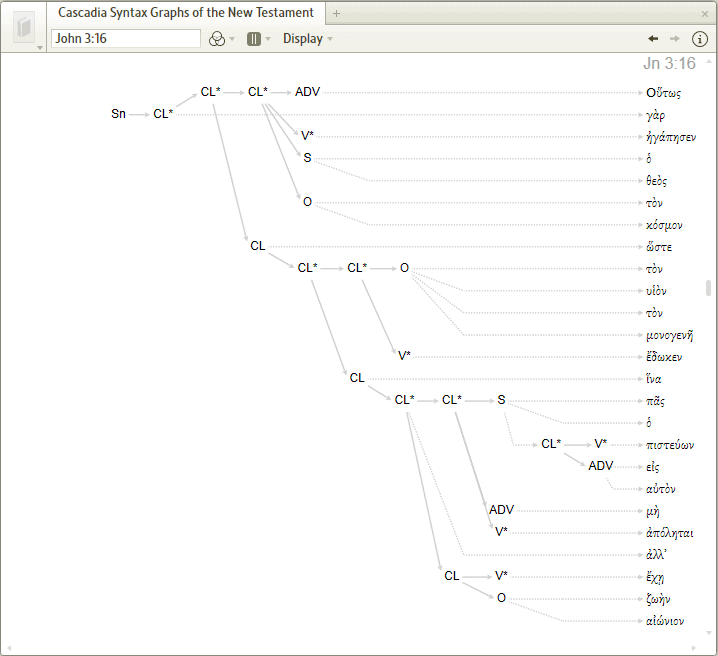Go forward with right arrow

675,39
